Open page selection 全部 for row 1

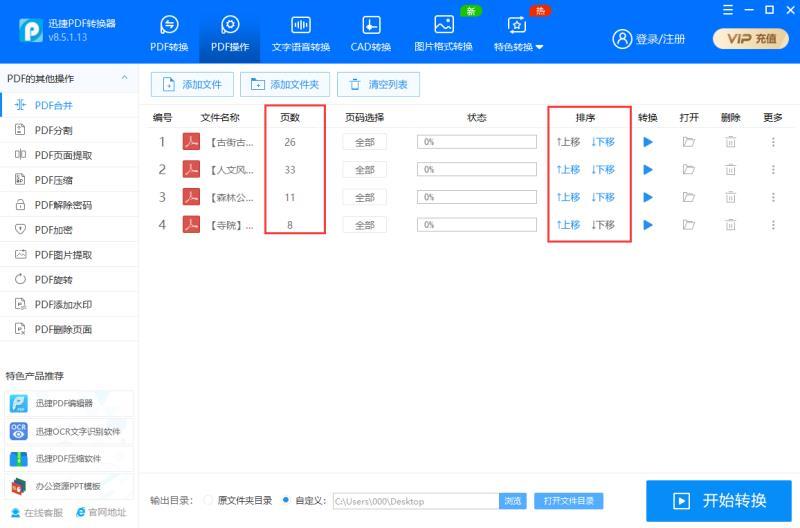coord(364,142)
